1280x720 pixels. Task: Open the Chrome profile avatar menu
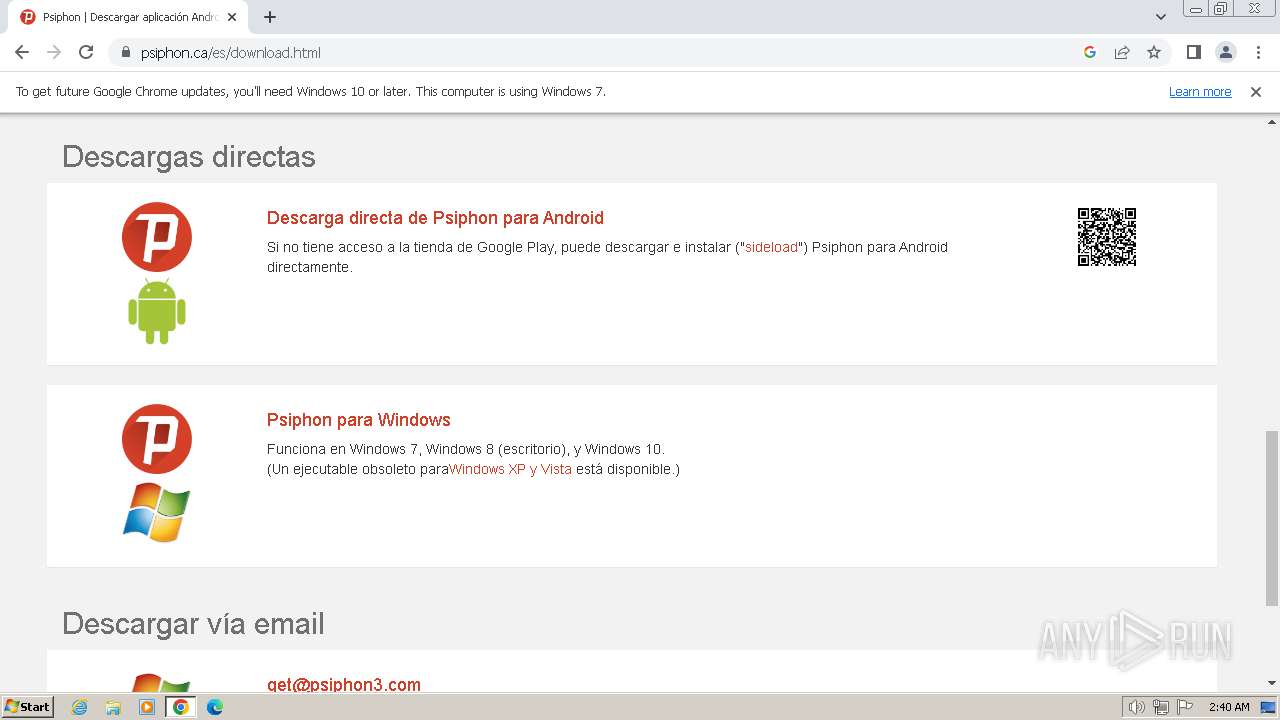tap(1225, 52)
